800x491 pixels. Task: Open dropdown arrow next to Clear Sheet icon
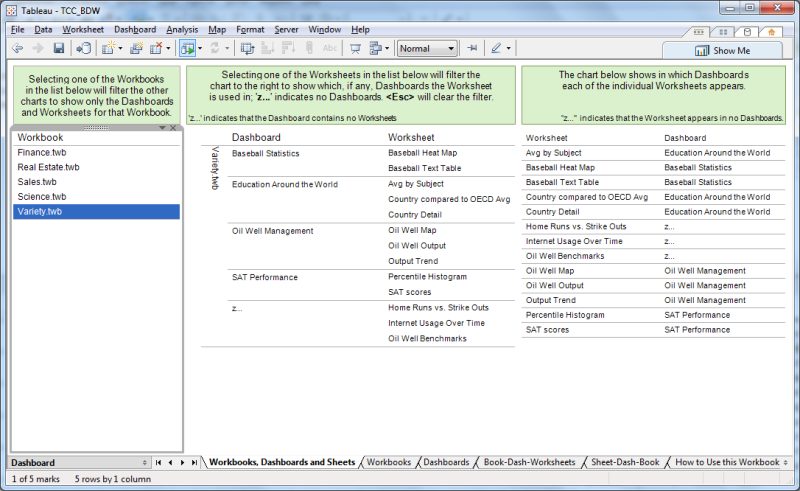pos(168,48)
